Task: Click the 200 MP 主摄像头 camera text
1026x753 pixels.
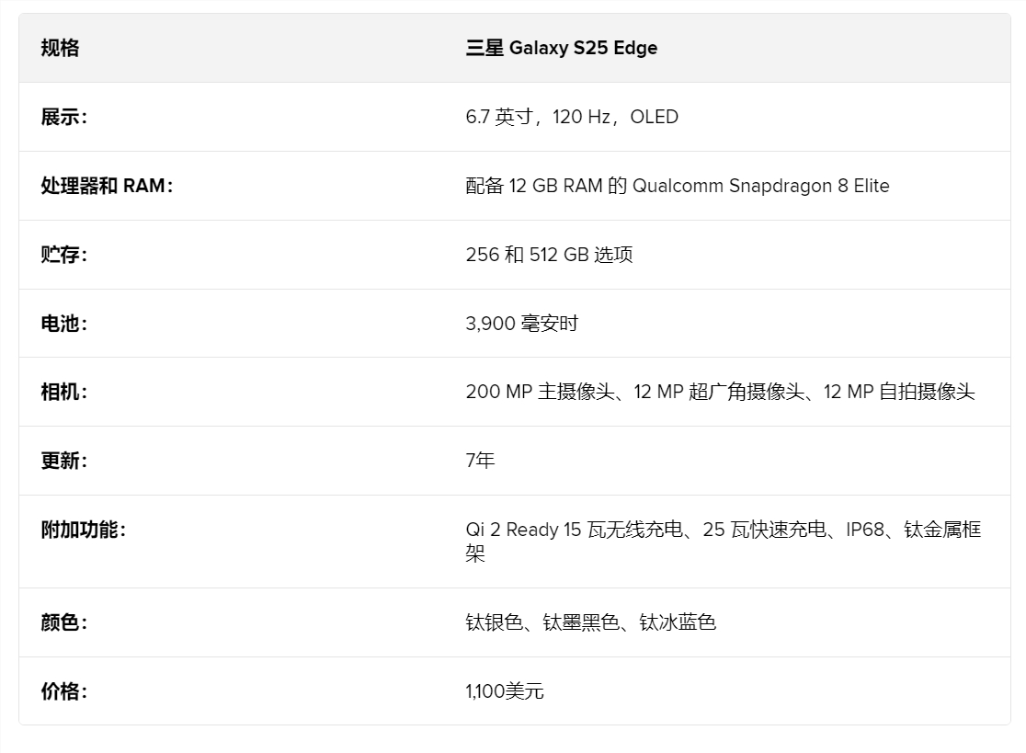Action: click(x=533, y=392)
